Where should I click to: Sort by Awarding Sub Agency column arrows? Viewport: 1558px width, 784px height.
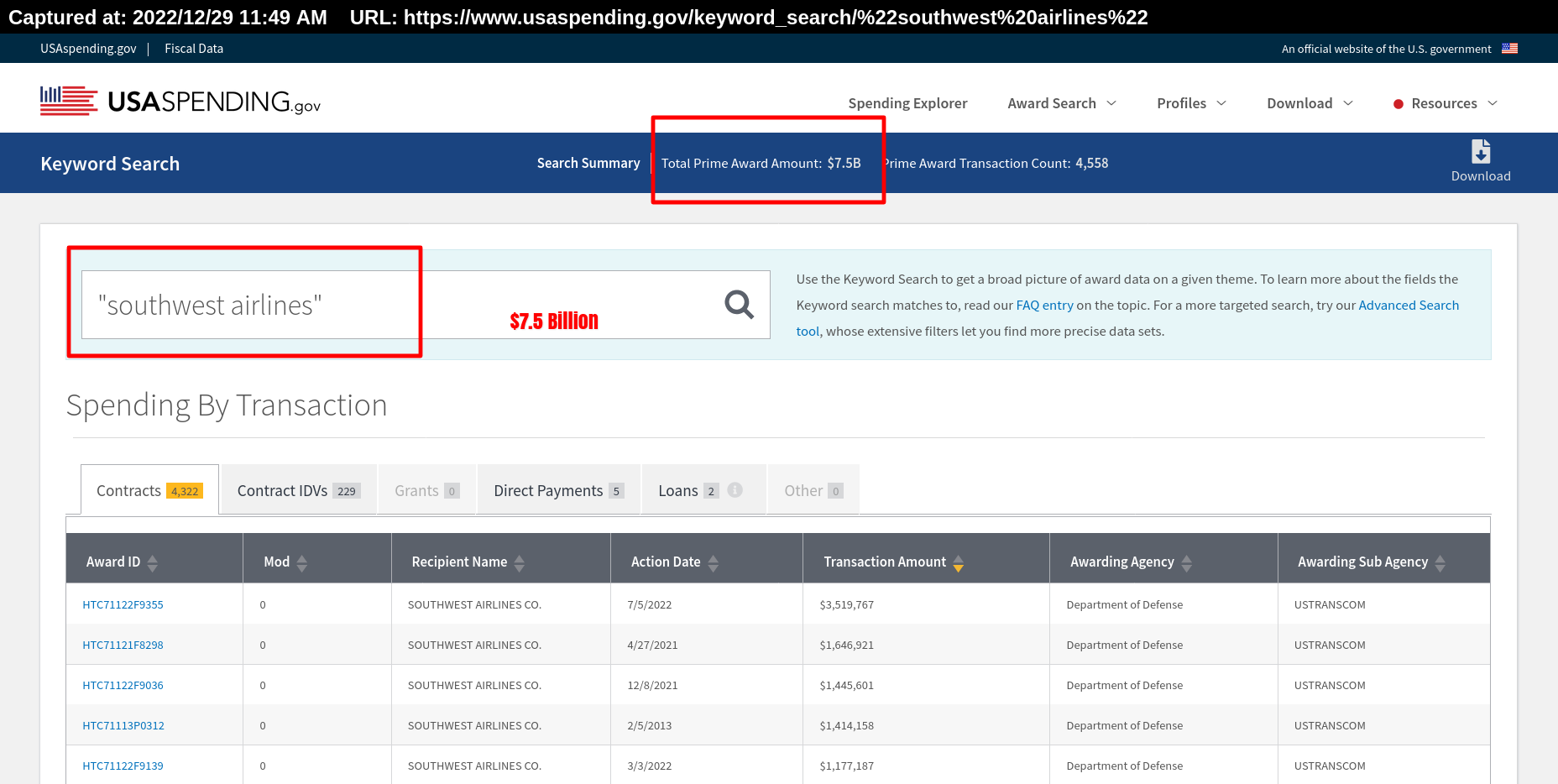click(1440, 562)
